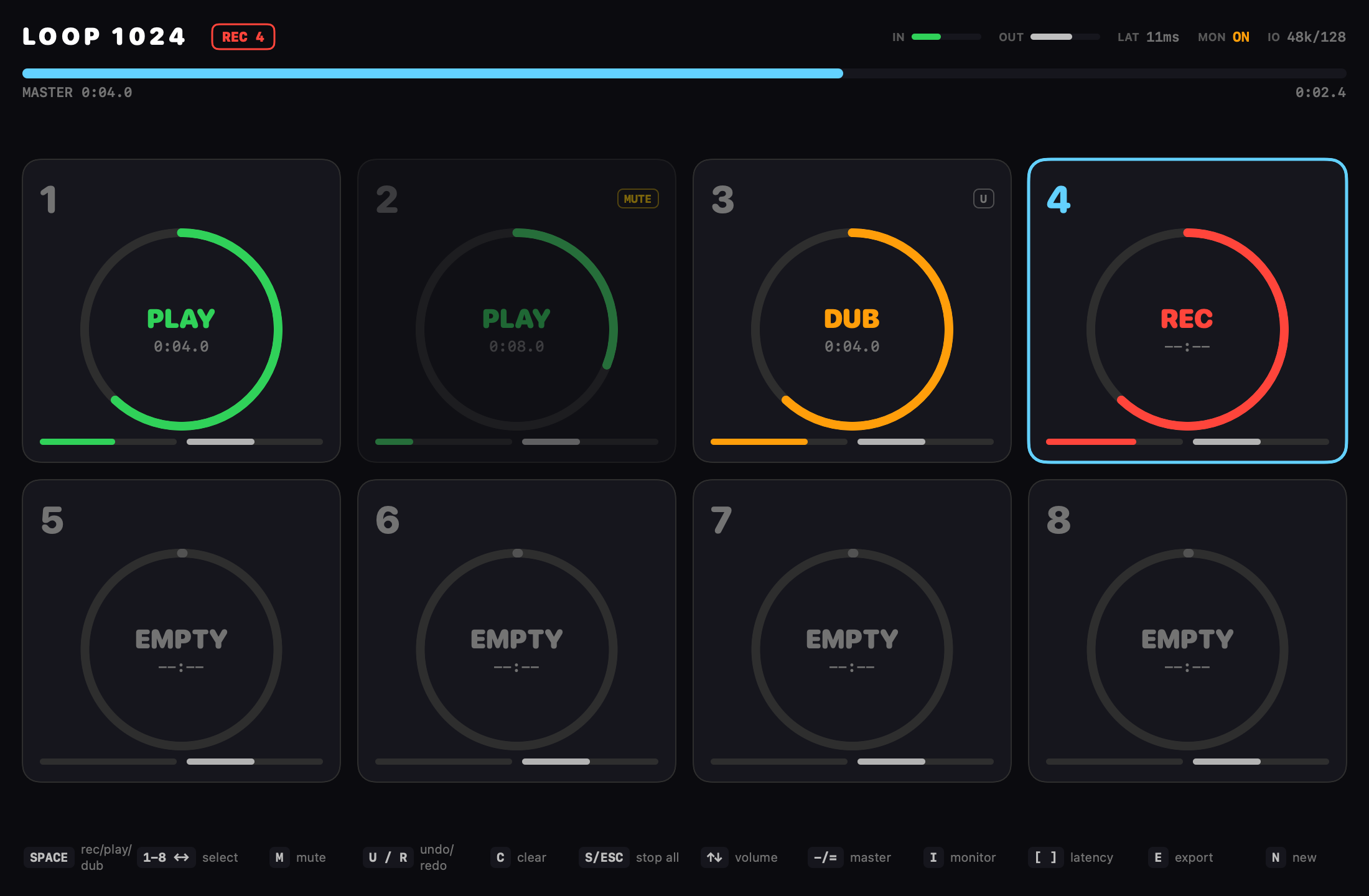Click track 4 REC loop ring
The width and height of the screenshot is (1369, 896).
[1187, 329]
